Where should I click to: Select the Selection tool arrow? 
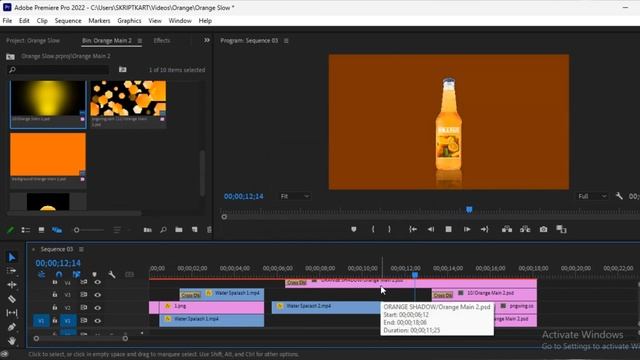pos(11,257)
